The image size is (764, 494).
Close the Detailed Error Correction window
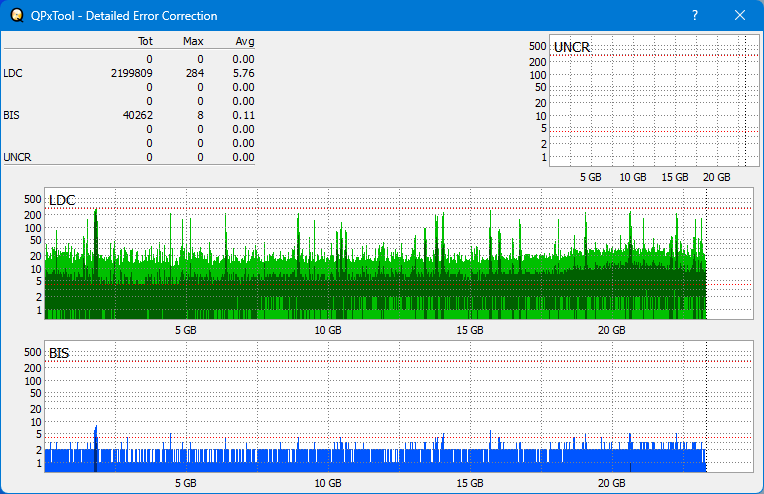point(740,15)
